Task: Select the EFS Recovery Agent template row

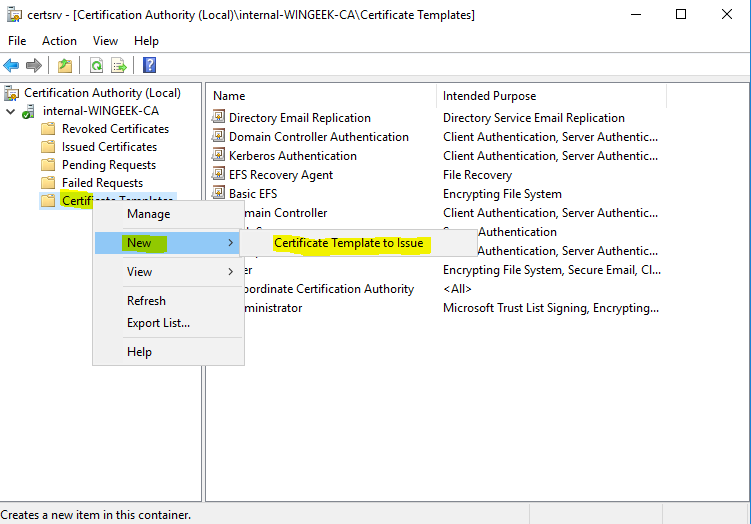Action: coord(280,175)
